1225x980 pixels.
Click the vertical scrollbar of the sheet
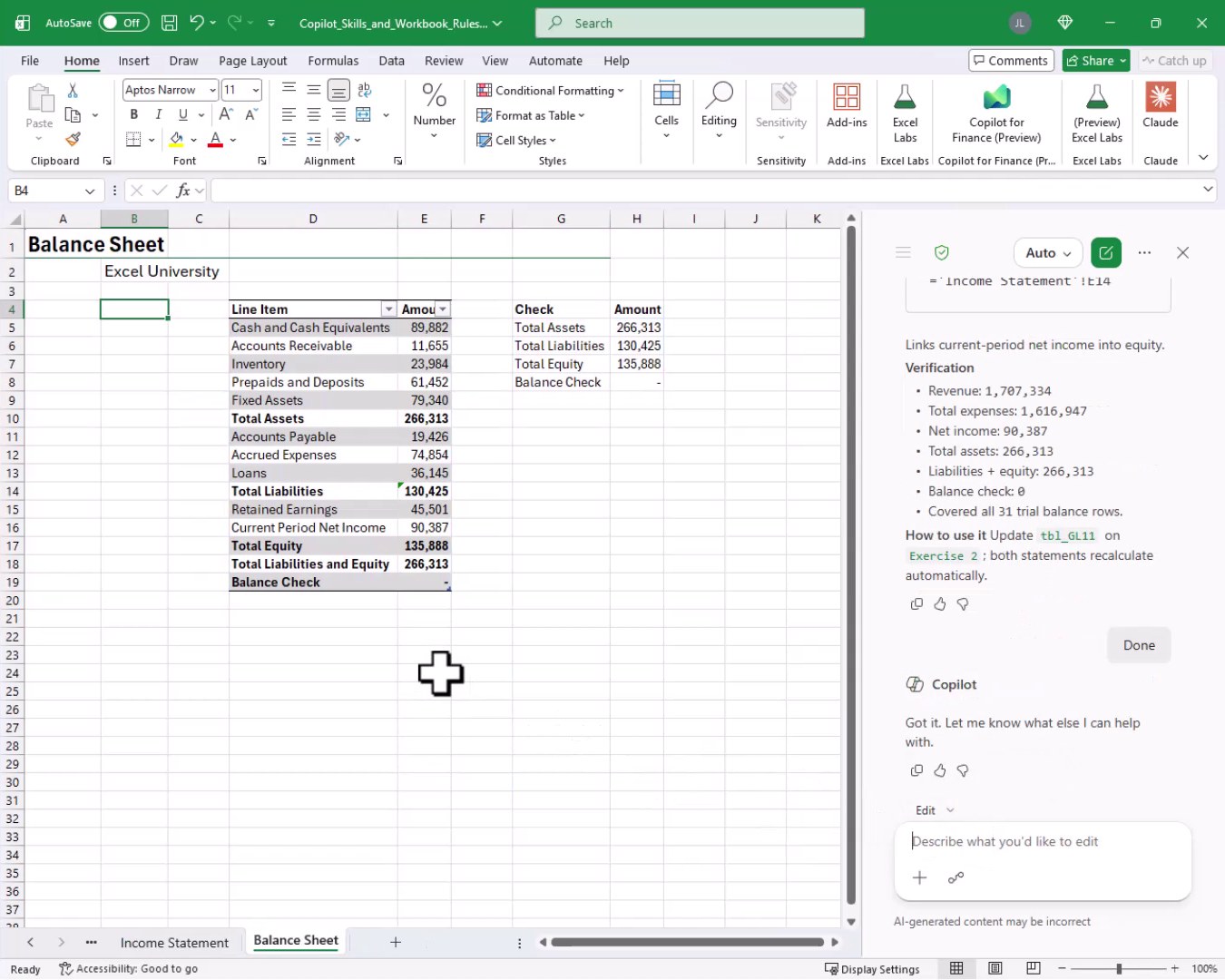coord(851,564)
